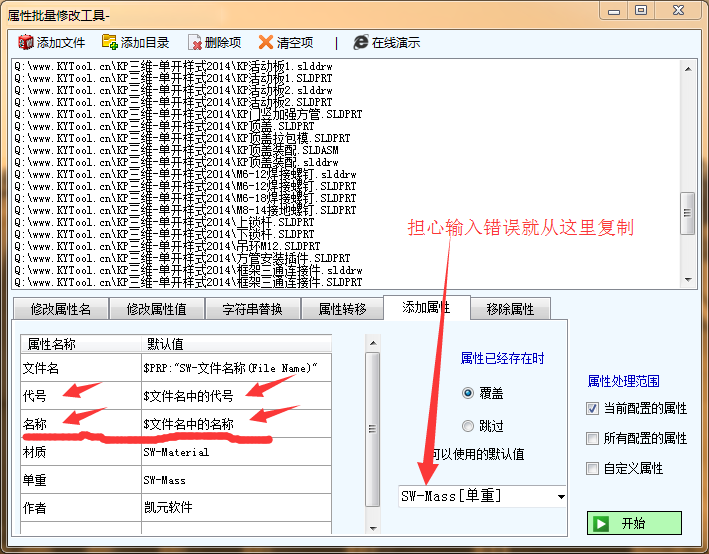Enable the 自定义属性 checkbox
The width and height of the screenshot is (709, 554).
592,468
